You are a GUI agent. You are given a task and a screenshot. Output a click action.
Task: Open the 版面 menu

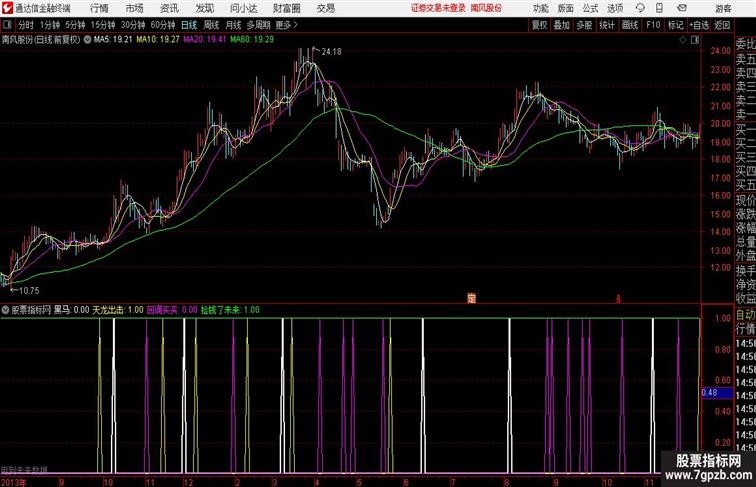(565, 8)
